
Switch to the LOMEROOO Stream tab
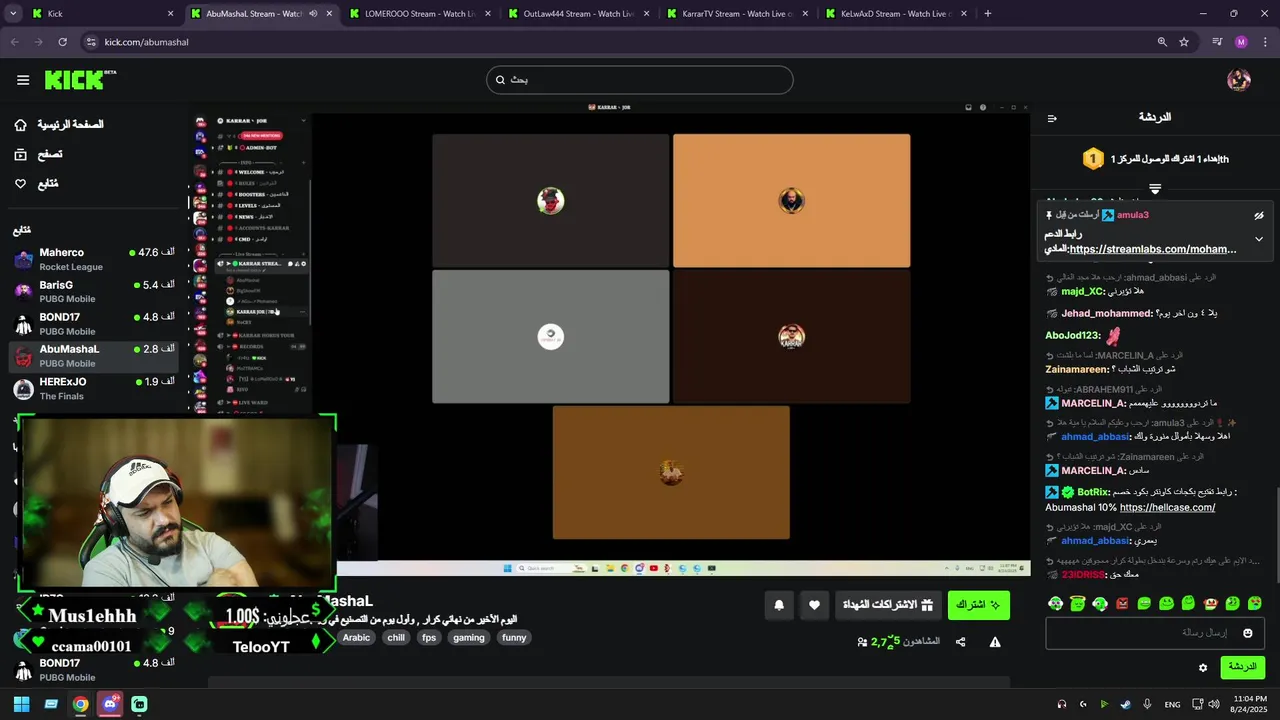tap(420, 14)
